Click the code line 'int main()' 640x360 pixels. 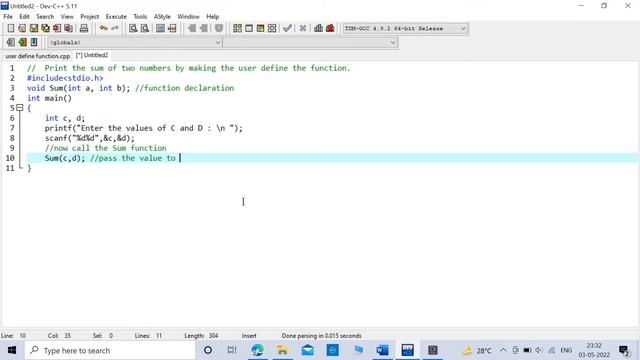click(49, 98)
